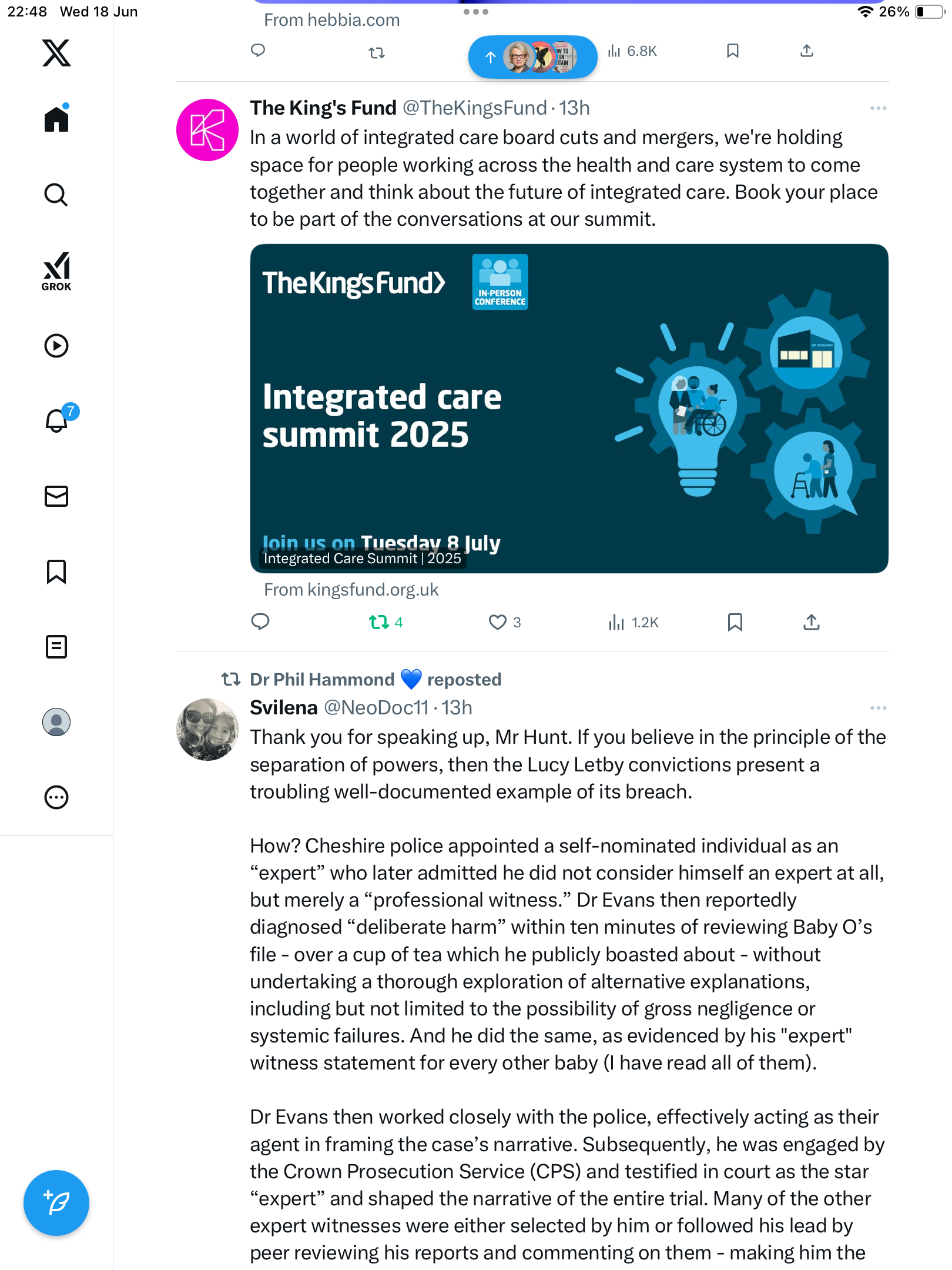Viewport: 952px width, 1270px height.
Task: Open Lists icon in sidebar
Action: 56,647
